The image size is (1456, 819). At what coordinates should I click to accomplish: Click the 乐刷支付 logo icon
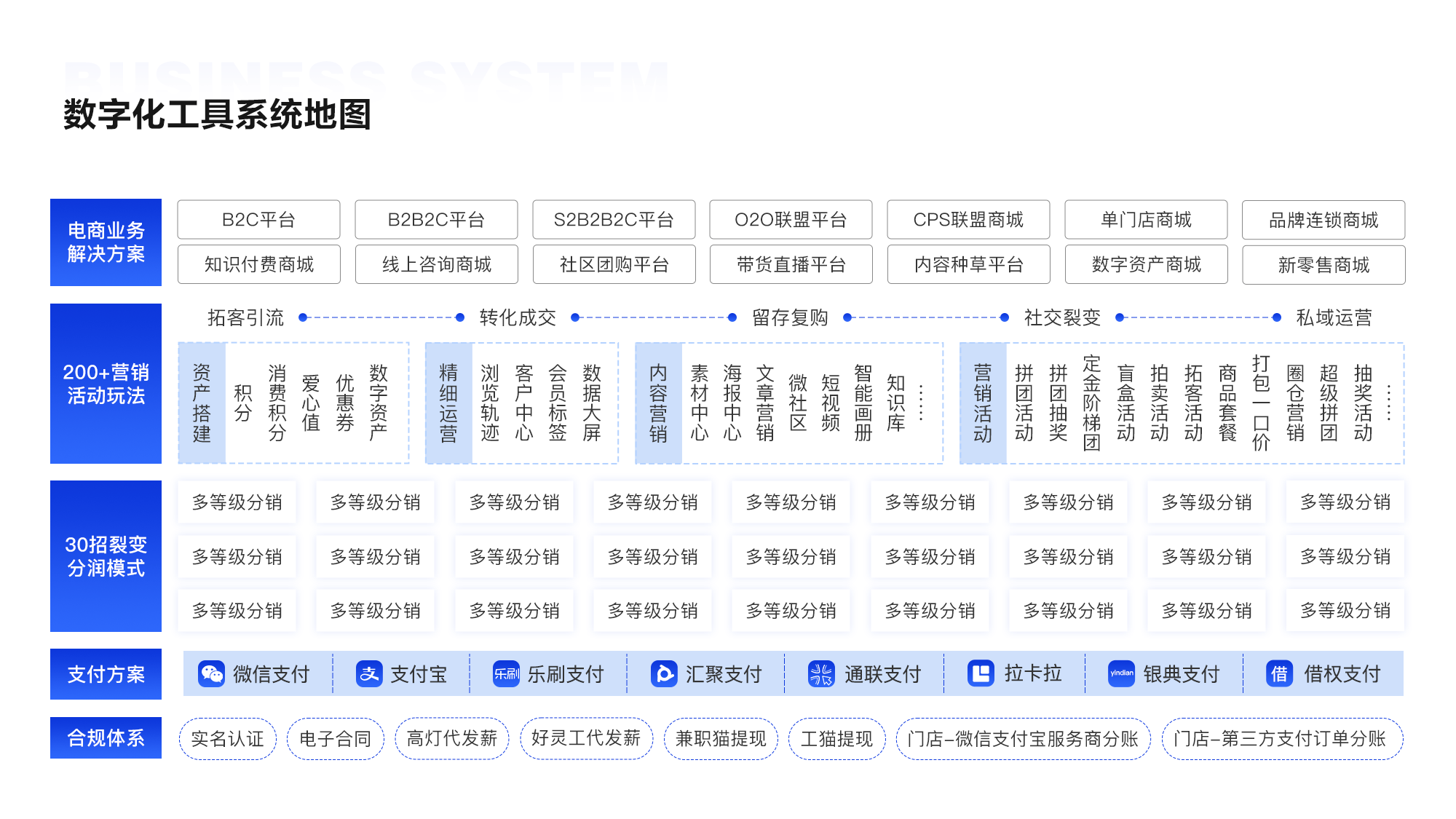coord(506,674)
